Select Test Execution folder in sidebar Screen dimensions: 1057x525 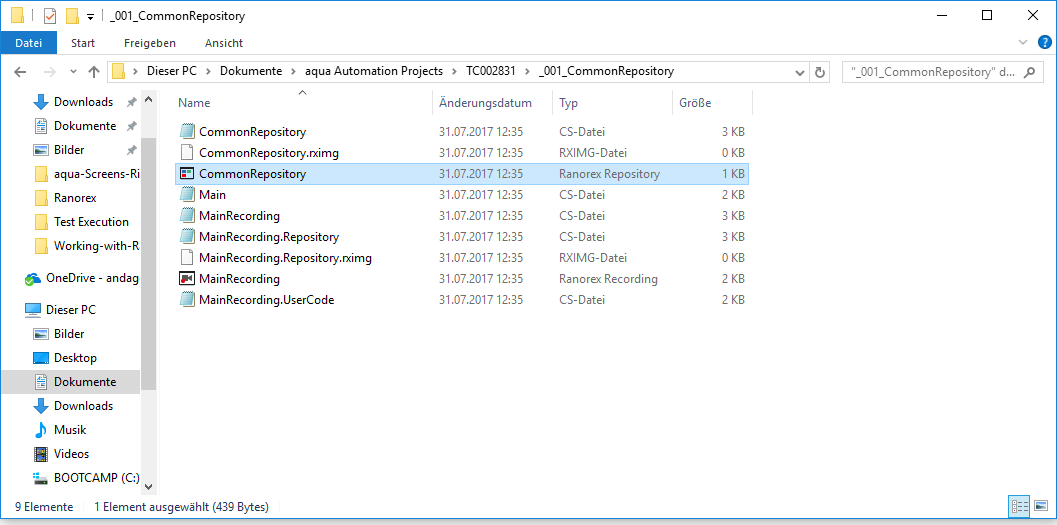tap(91, 222)
